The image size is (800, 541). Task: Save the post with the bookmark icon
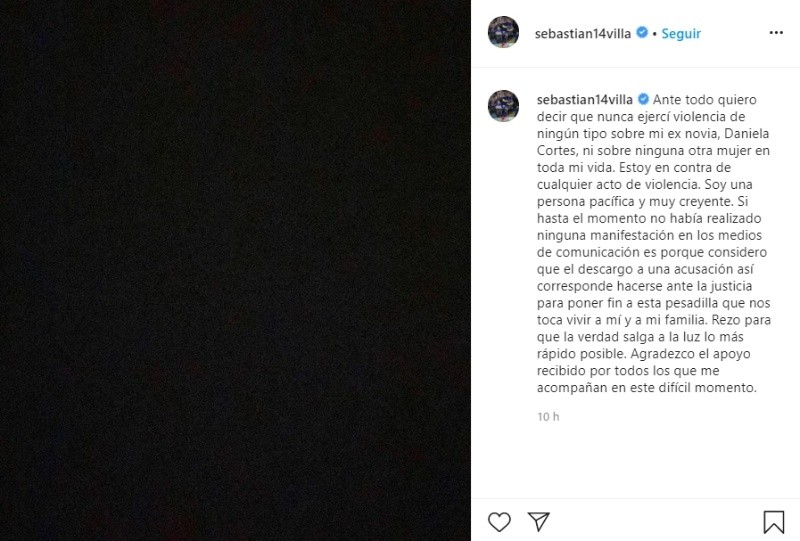773,522
